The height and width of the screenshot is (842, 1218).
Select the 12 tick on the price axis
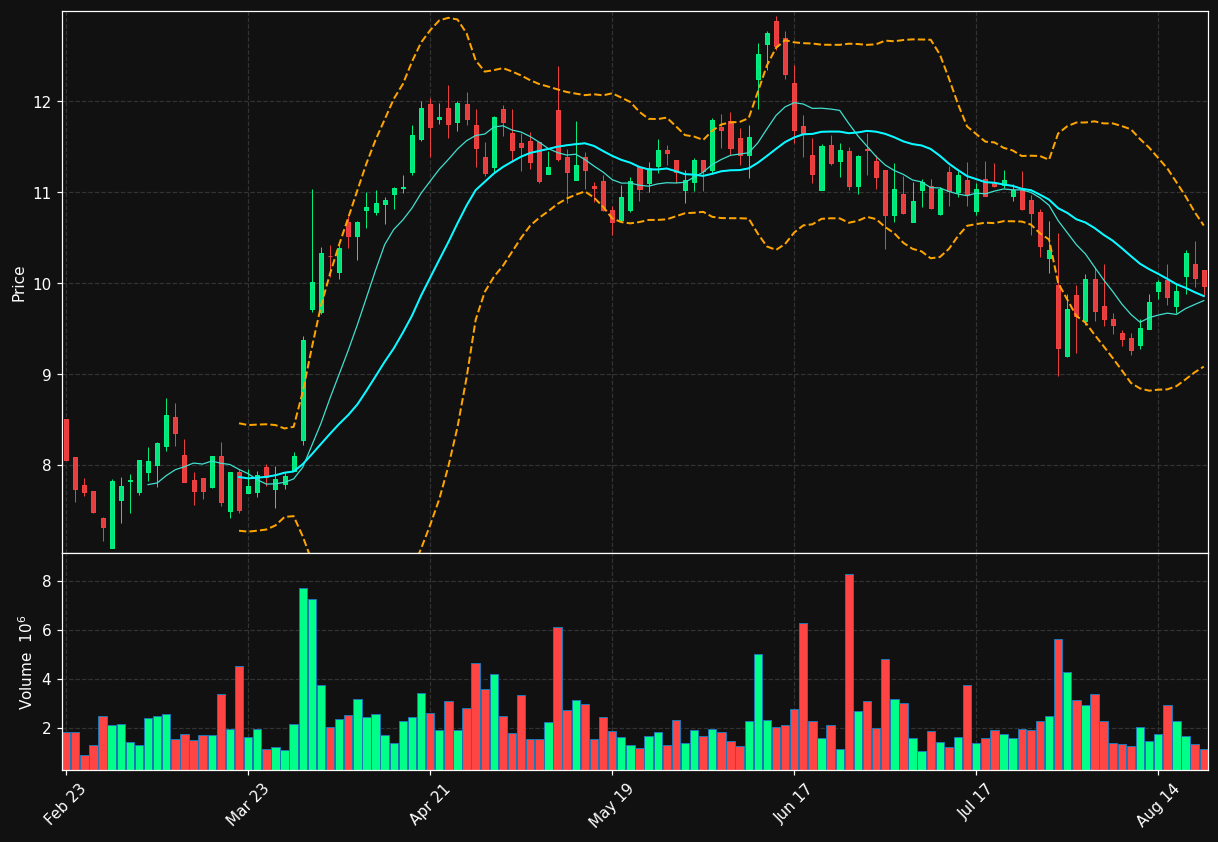[x=44, y=102]
